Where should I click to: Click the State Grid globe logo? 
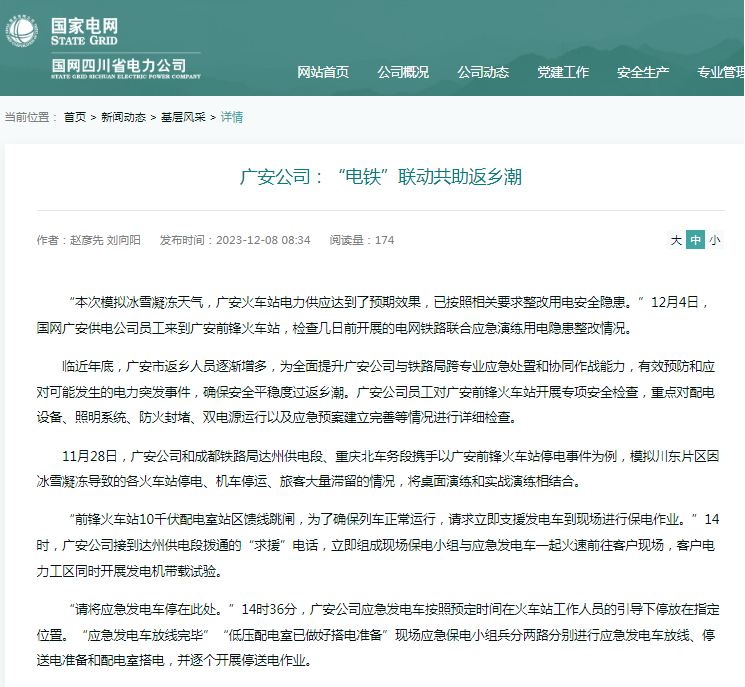coord(21,31)
